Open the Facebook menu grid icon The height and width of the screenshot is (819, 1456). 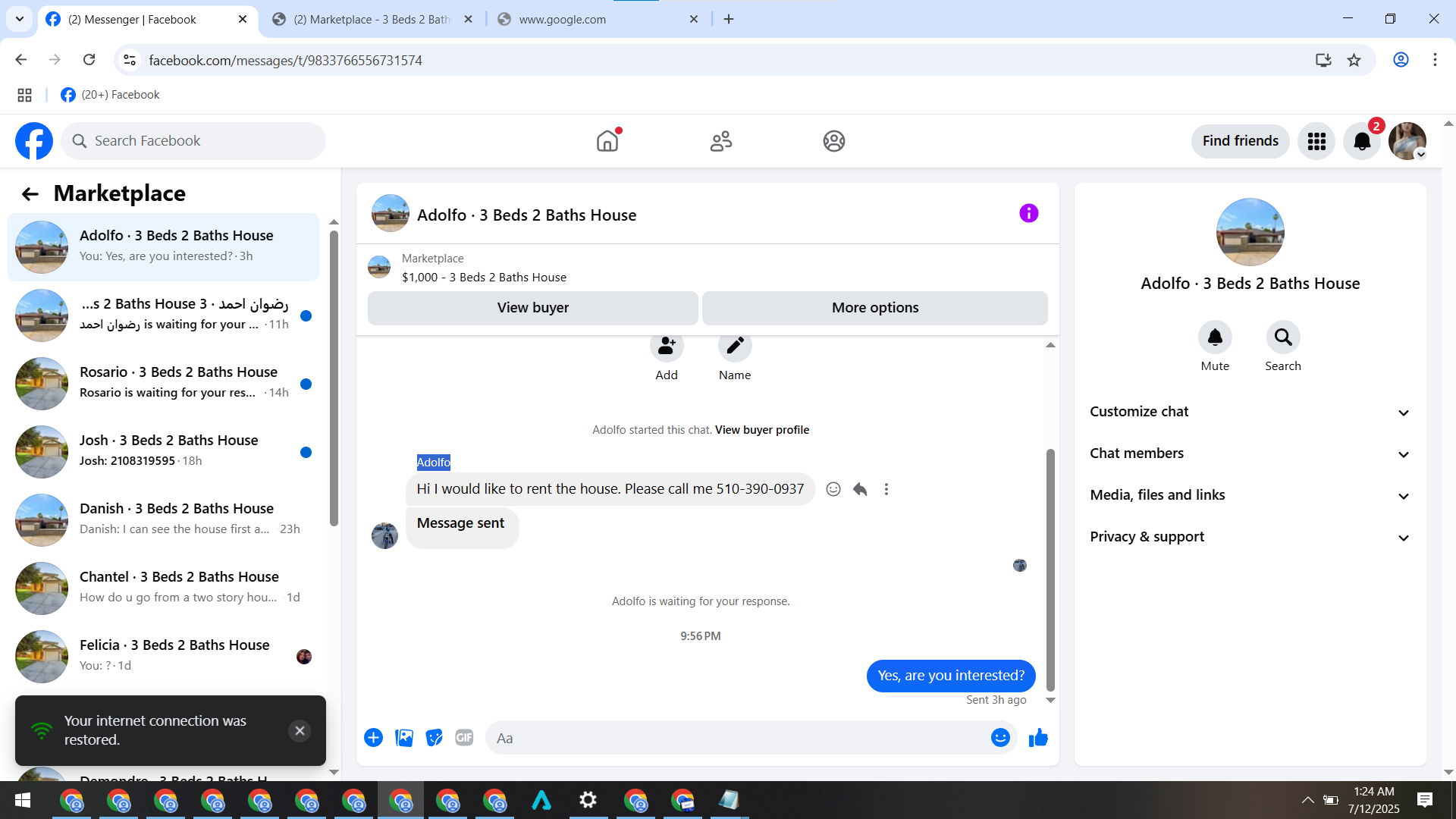click(x=1316, y=141)
